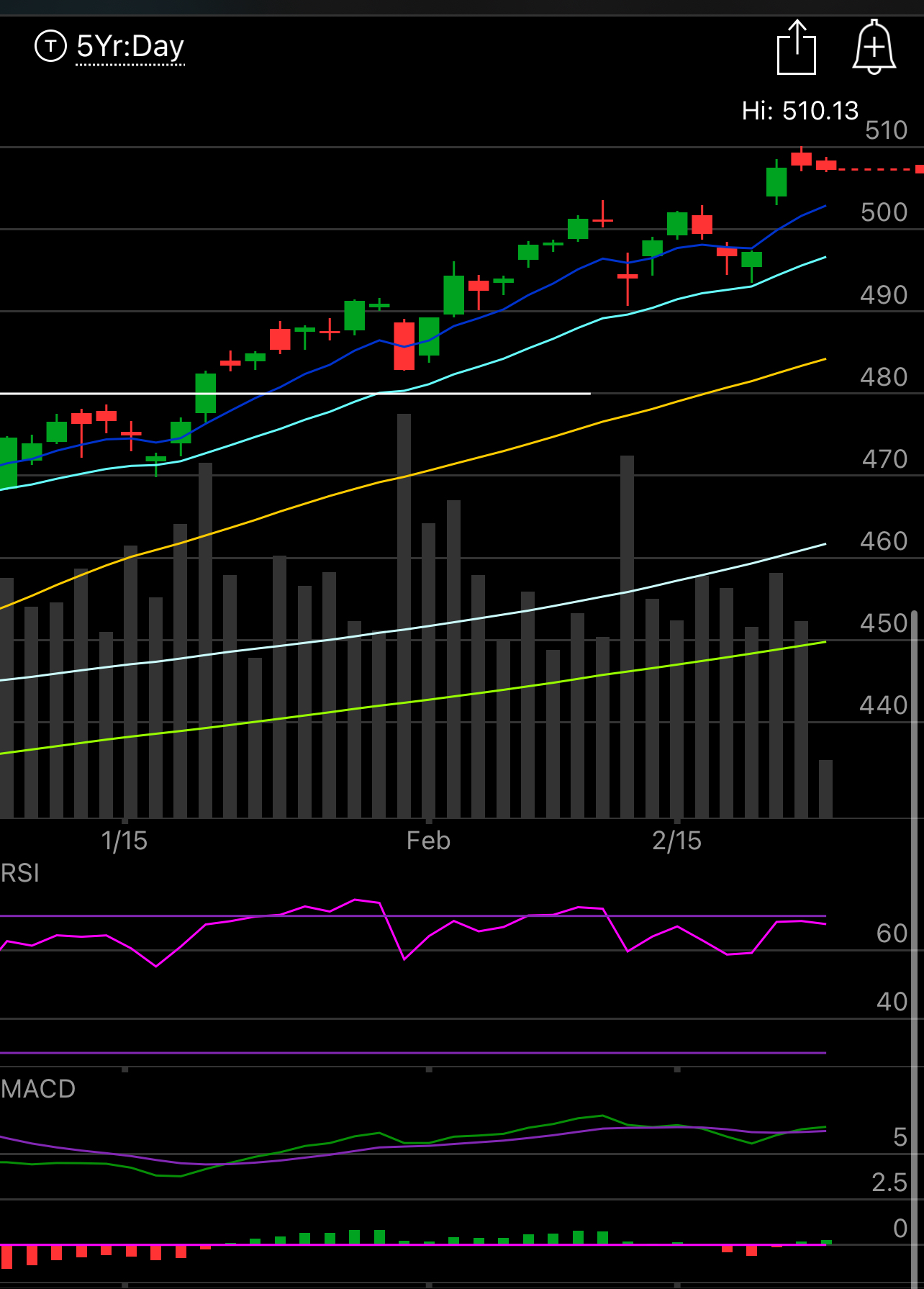This screenshot has height=1289, width=924.
Task: Grab the vertical scrollbar on right edge
Action: coord(915,949)
